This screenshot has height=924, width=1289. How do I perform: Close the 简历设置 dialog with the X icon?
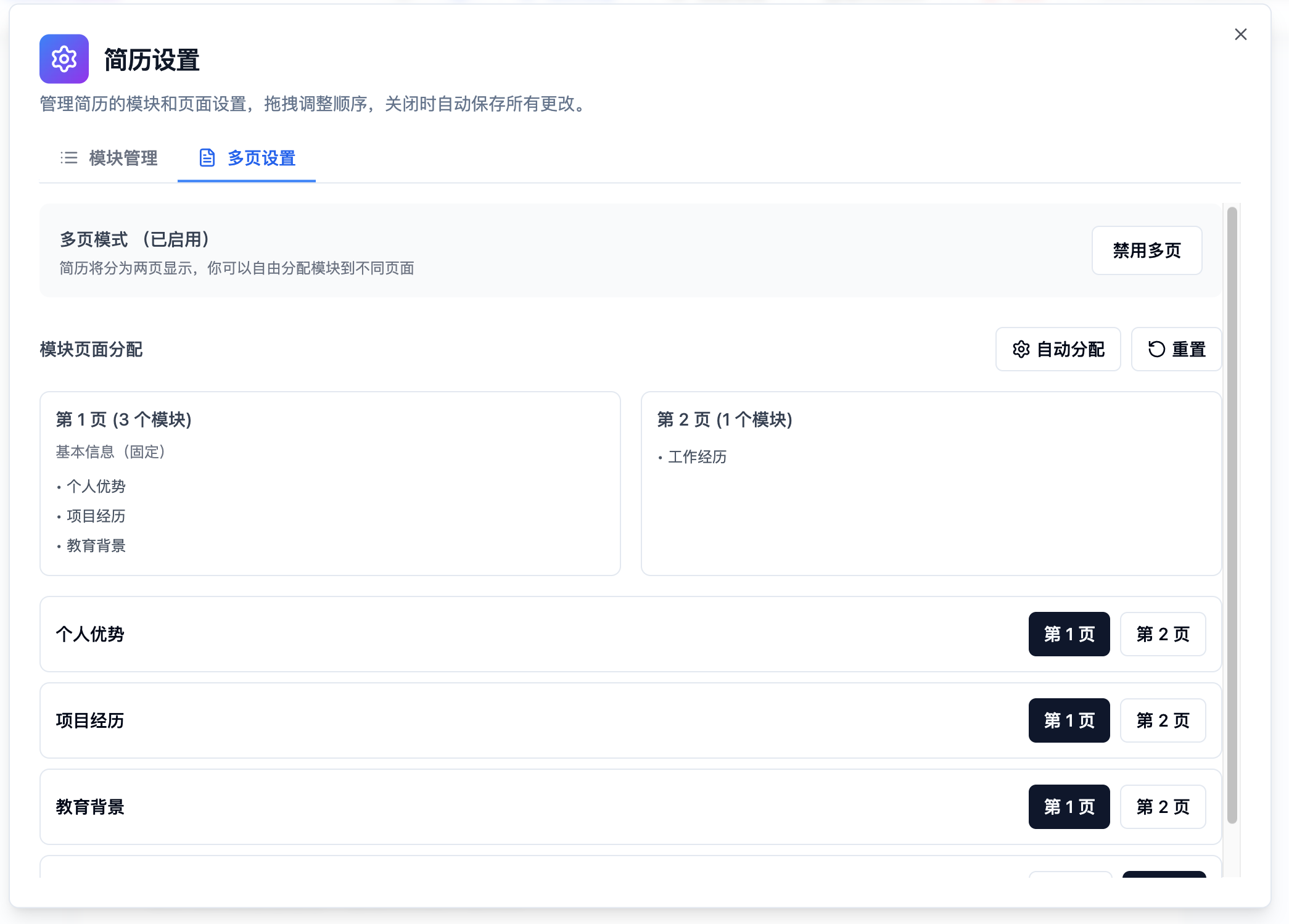(x=1240, y=35)
